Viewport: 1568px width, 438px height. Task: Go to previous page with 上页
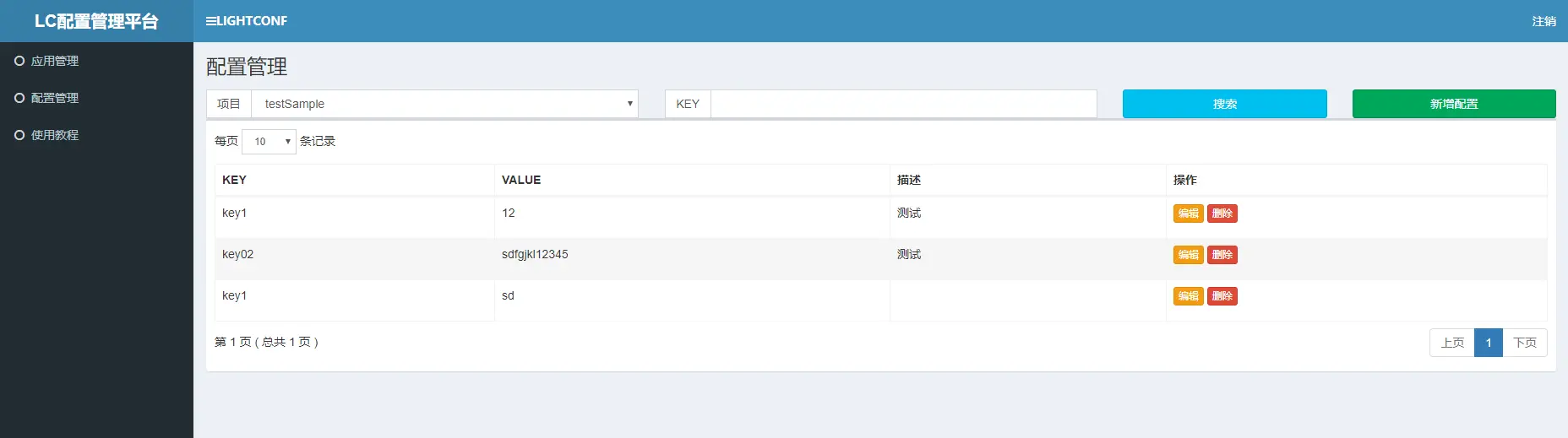pyautogui.click(x=1452, y=343)
